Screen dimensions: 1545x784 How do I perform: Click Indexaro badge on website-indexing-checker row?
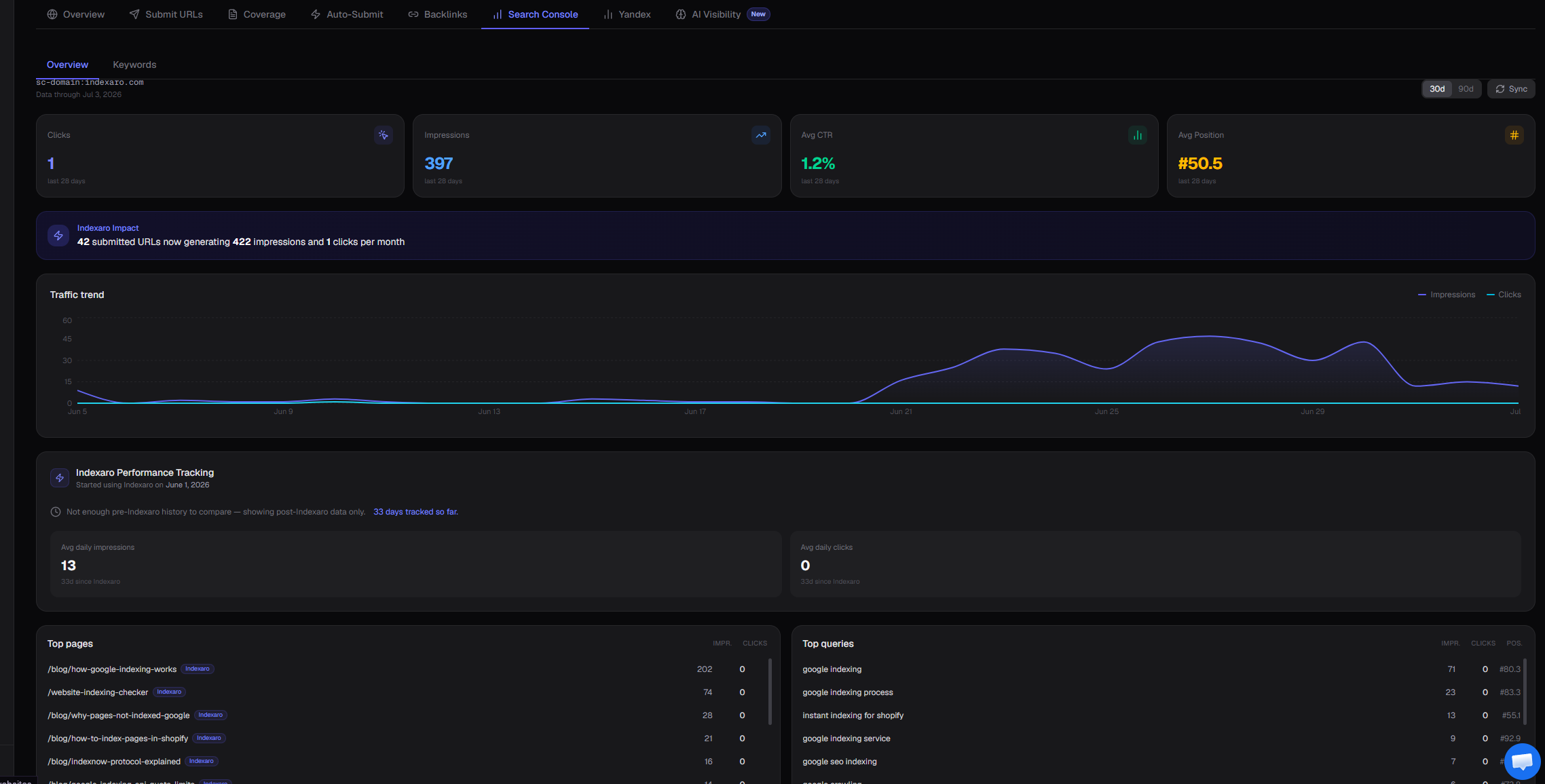[169, 692]
